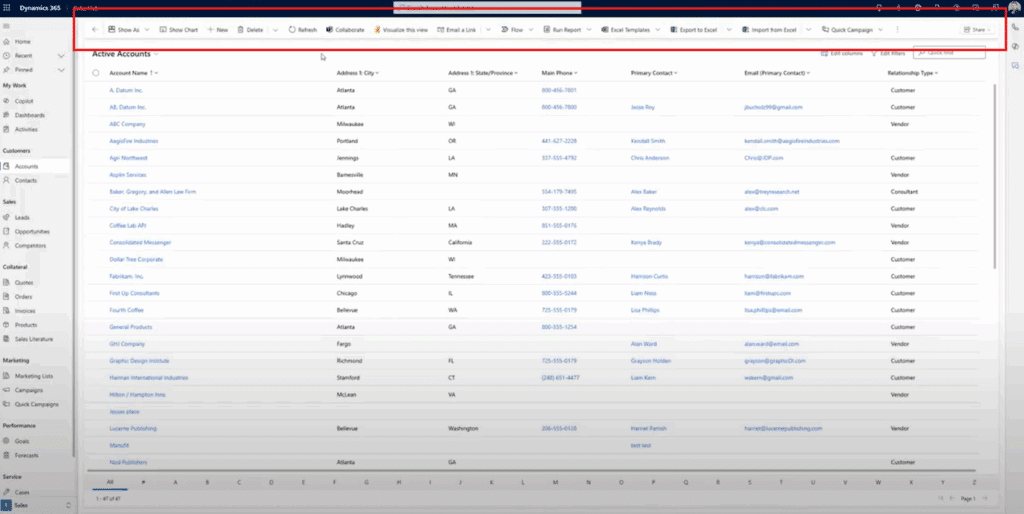Click the Show Chart command
The height and width of the screenshot is (514, 1024).
(x=178, y=29)
